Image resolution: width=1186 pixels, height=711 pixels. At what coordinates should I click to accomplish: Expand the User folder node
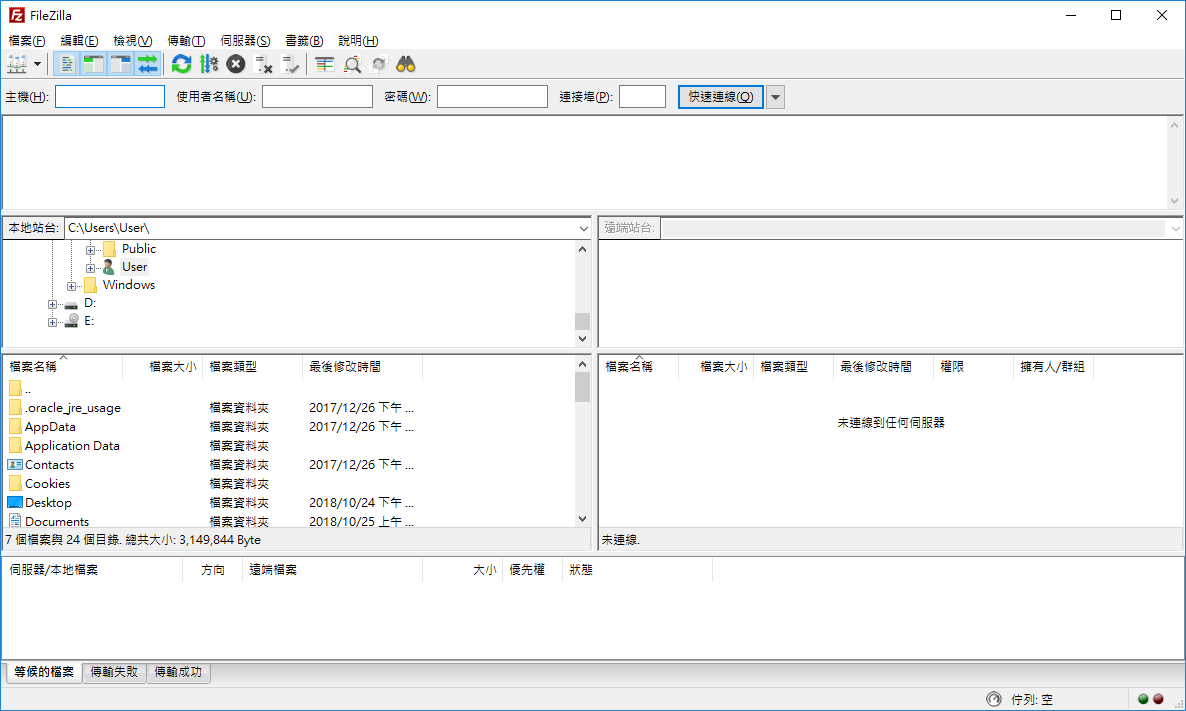coord(90,268)
